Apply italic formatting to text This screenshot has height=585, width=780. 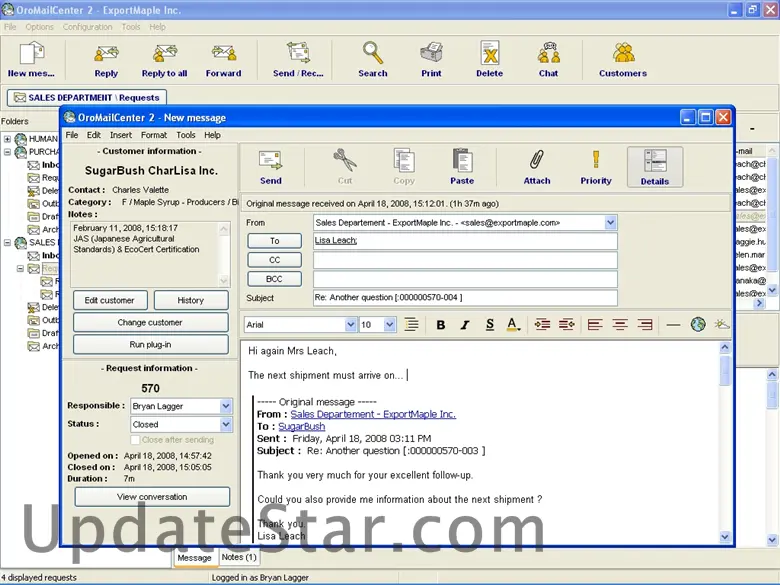[x=464, y=325]
